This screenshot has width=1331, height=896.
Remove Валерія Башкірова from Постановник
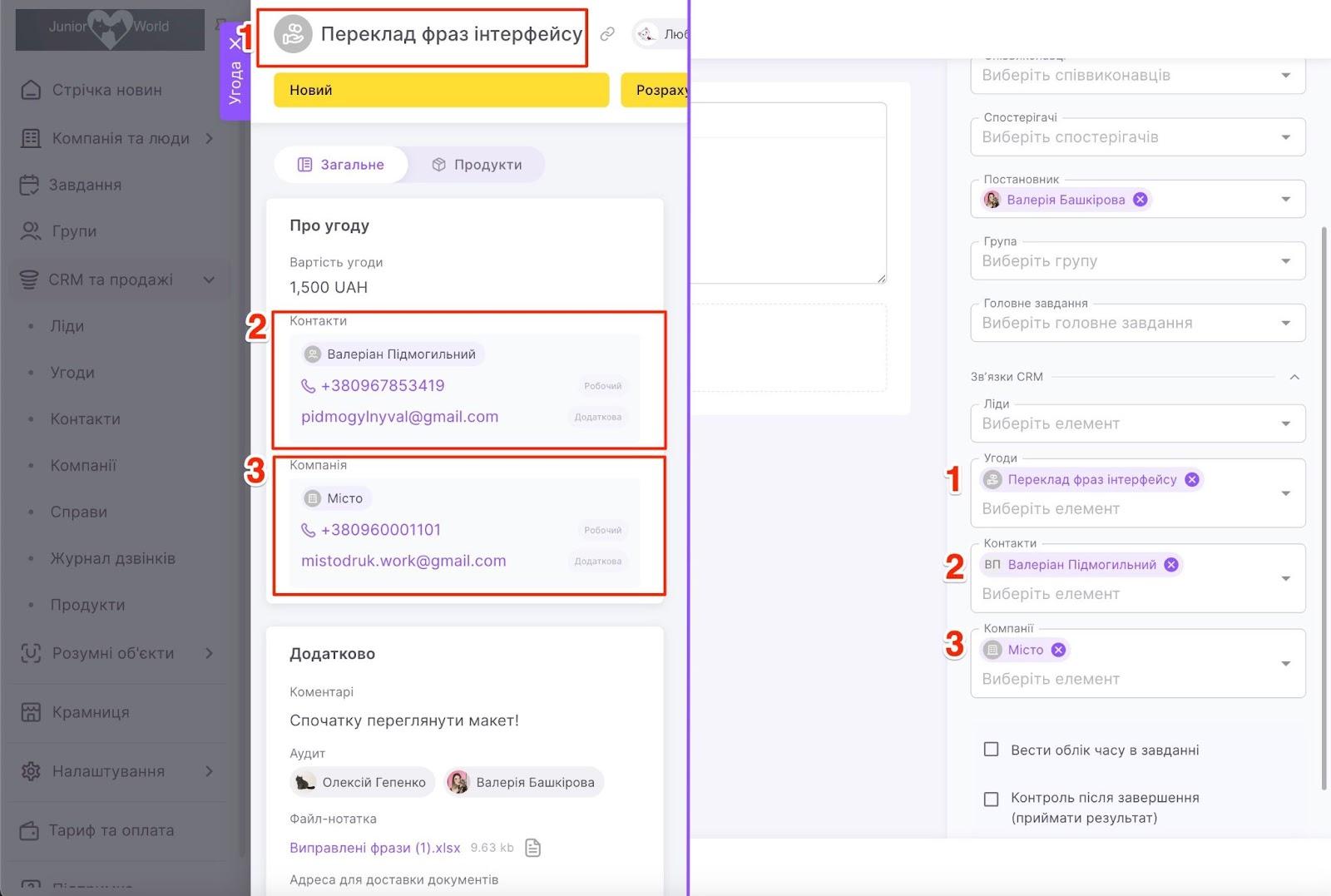(1141, 200)
